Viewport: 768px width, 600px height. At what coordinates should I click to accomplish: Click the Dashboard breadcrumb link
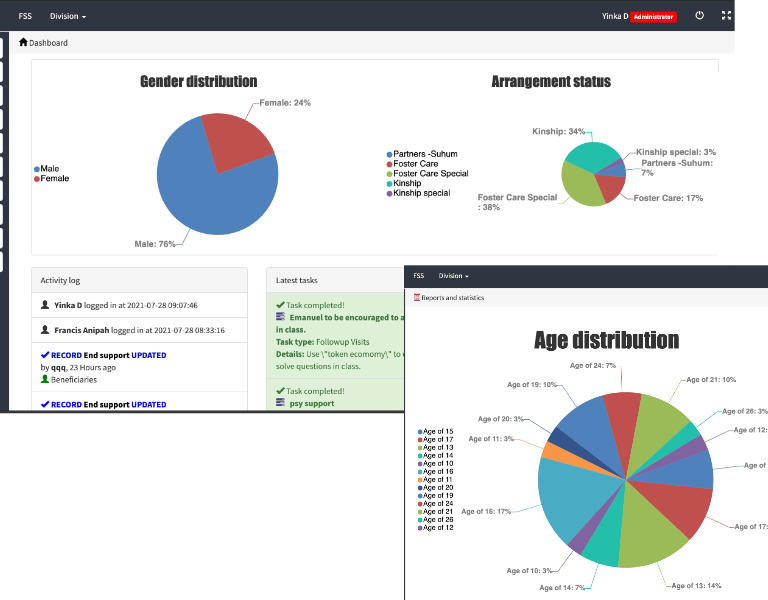tap(48, 43)
